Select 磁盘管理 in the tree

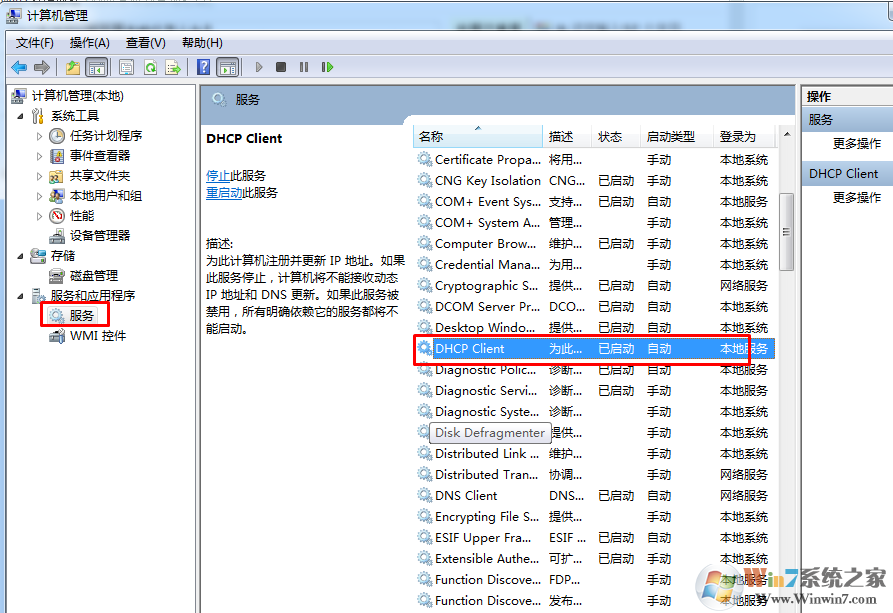click(x=93, y=275)
